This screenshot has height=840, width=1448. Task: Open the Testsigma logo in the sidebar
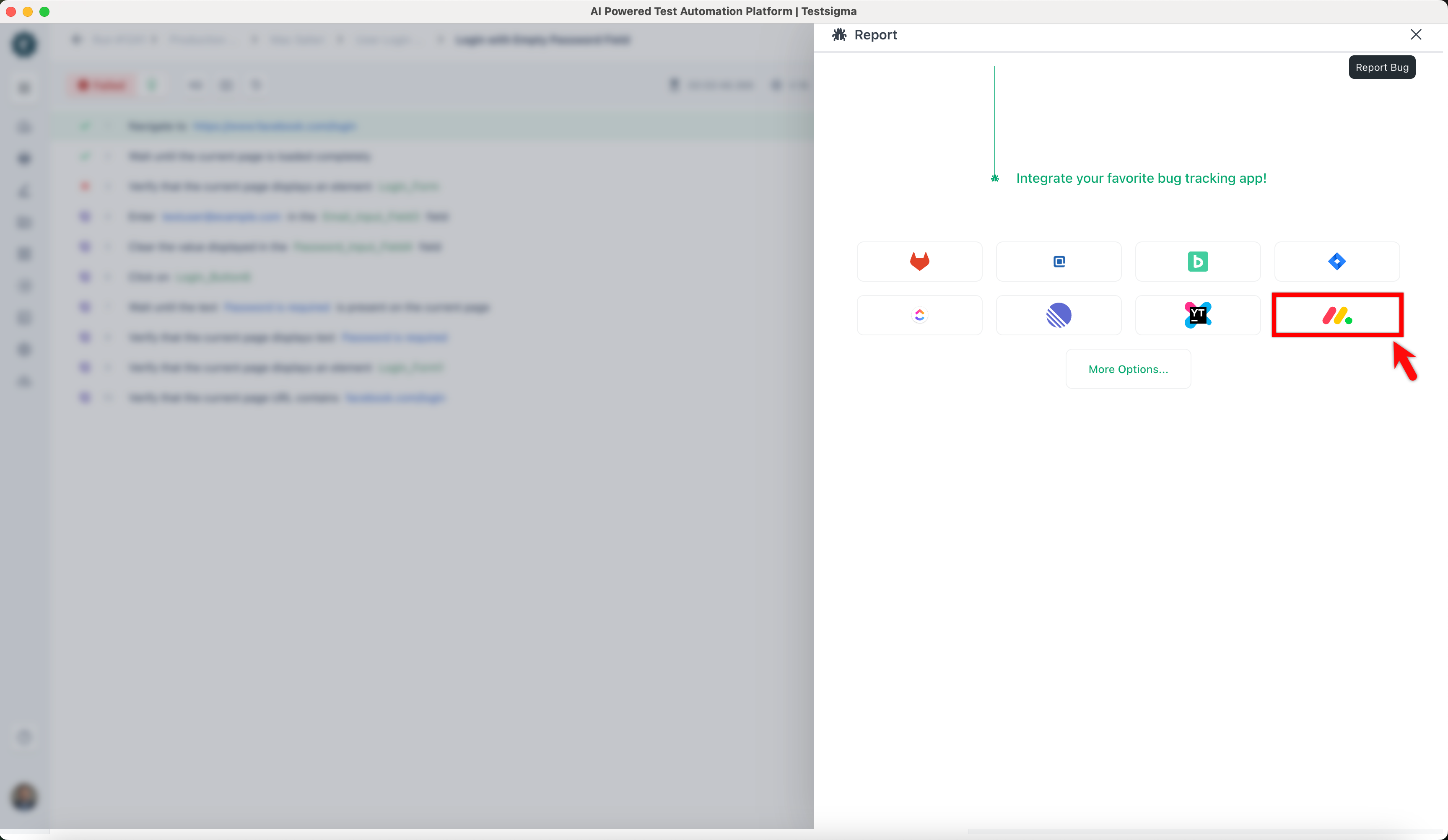[24, 44]
